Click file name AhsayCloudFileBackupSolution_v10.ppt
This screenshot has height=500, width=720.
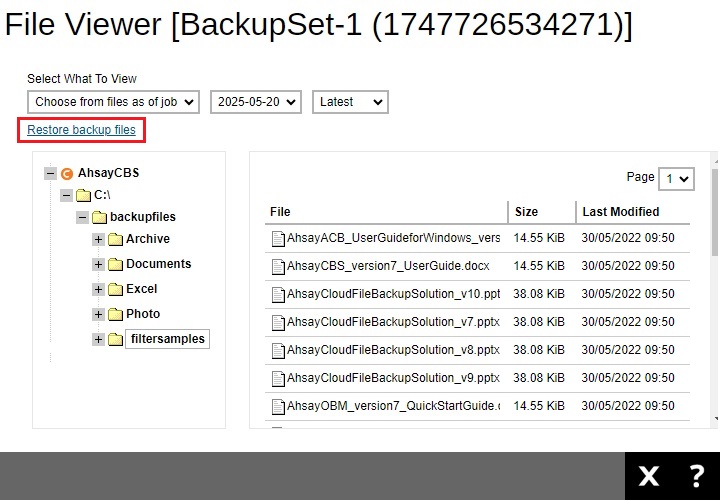coord(394,294)
